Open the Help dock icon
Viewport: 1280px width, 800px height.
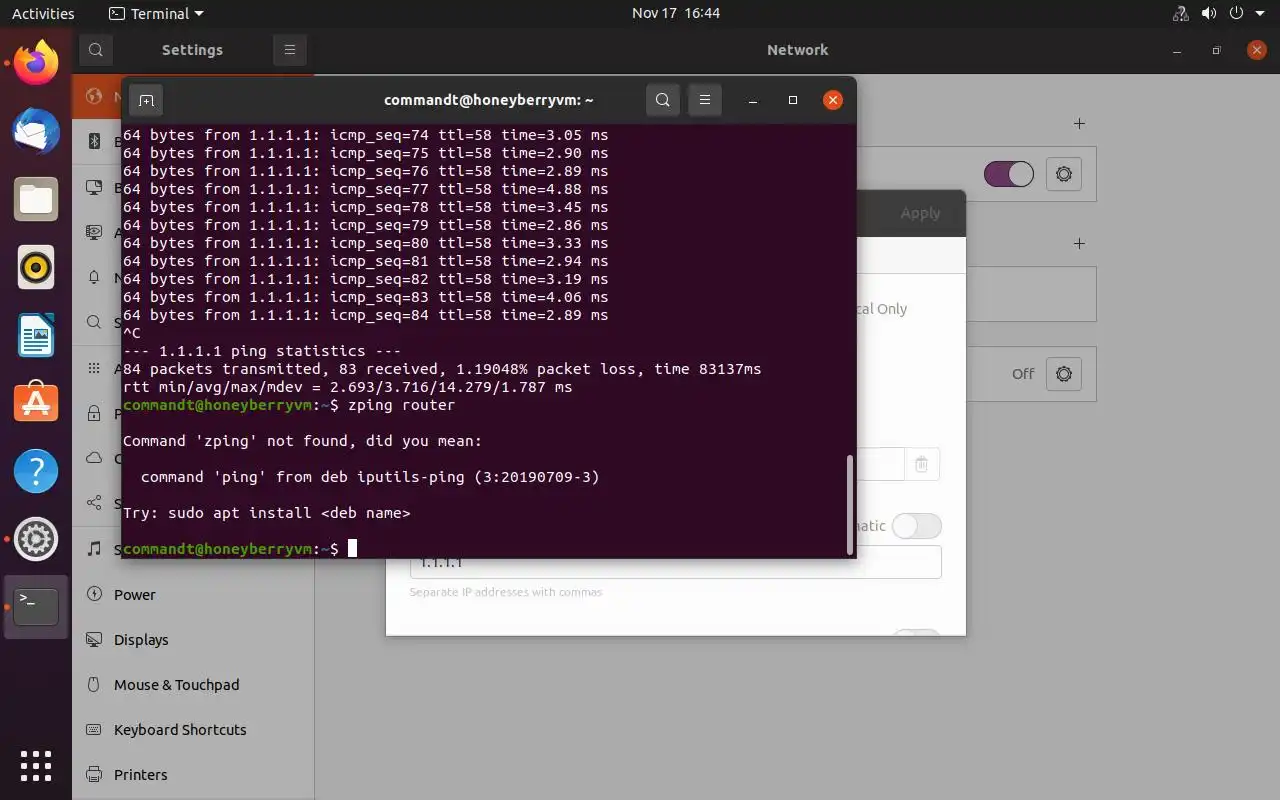pos(36,471)
